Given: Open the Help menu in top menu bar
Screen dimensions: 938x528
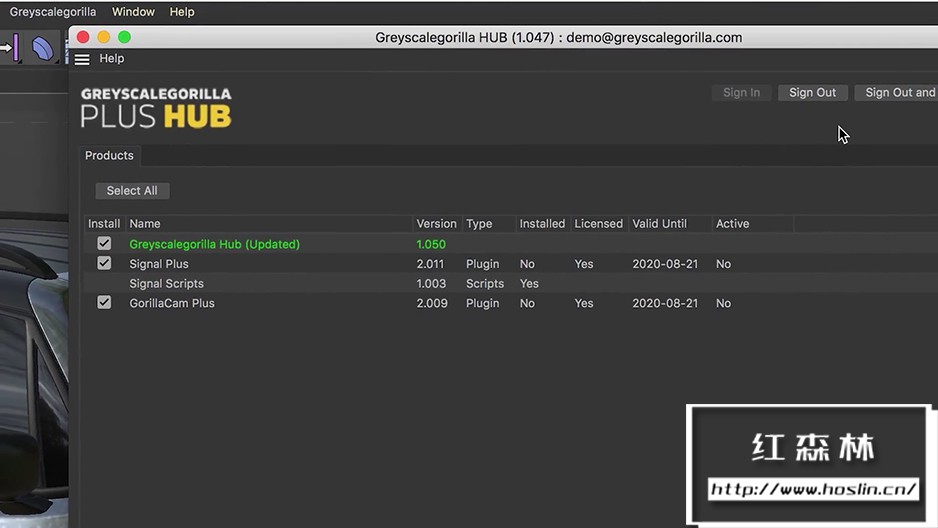Looking at the screenshot, I should (182, 12).
